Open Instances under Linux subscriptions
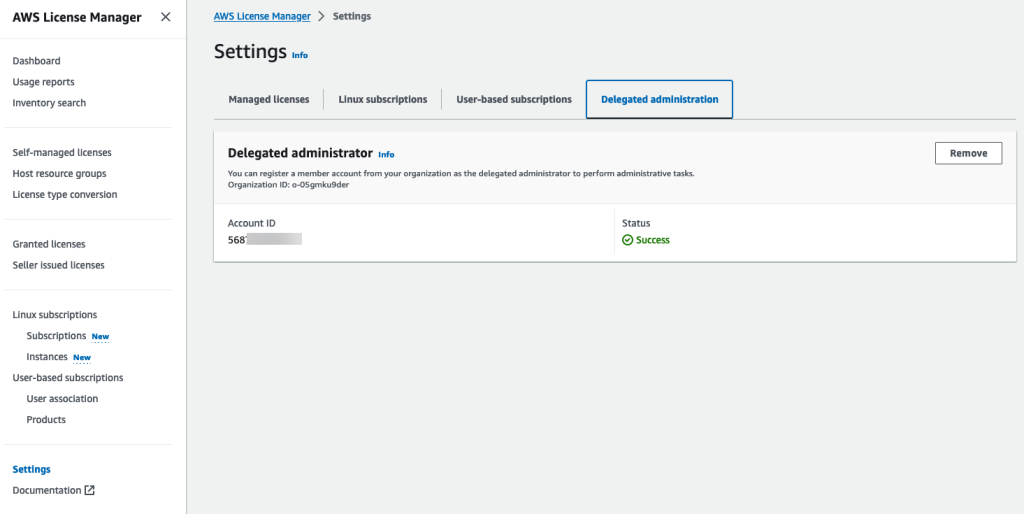 tap(47, 357)
